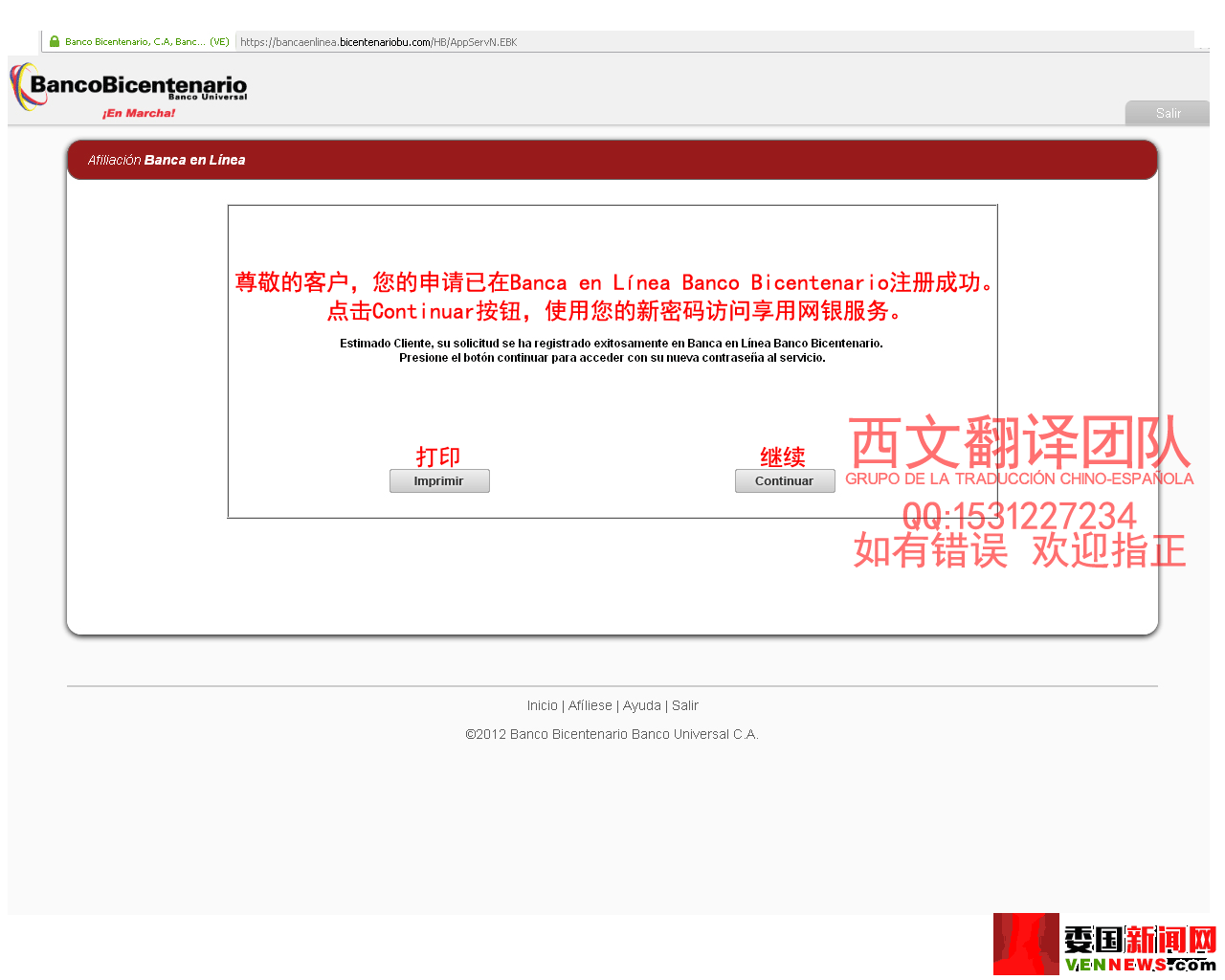Click the ©2012 Banco Bicentenario copyright text
1225x980 pixels.
tap(612, 734)
